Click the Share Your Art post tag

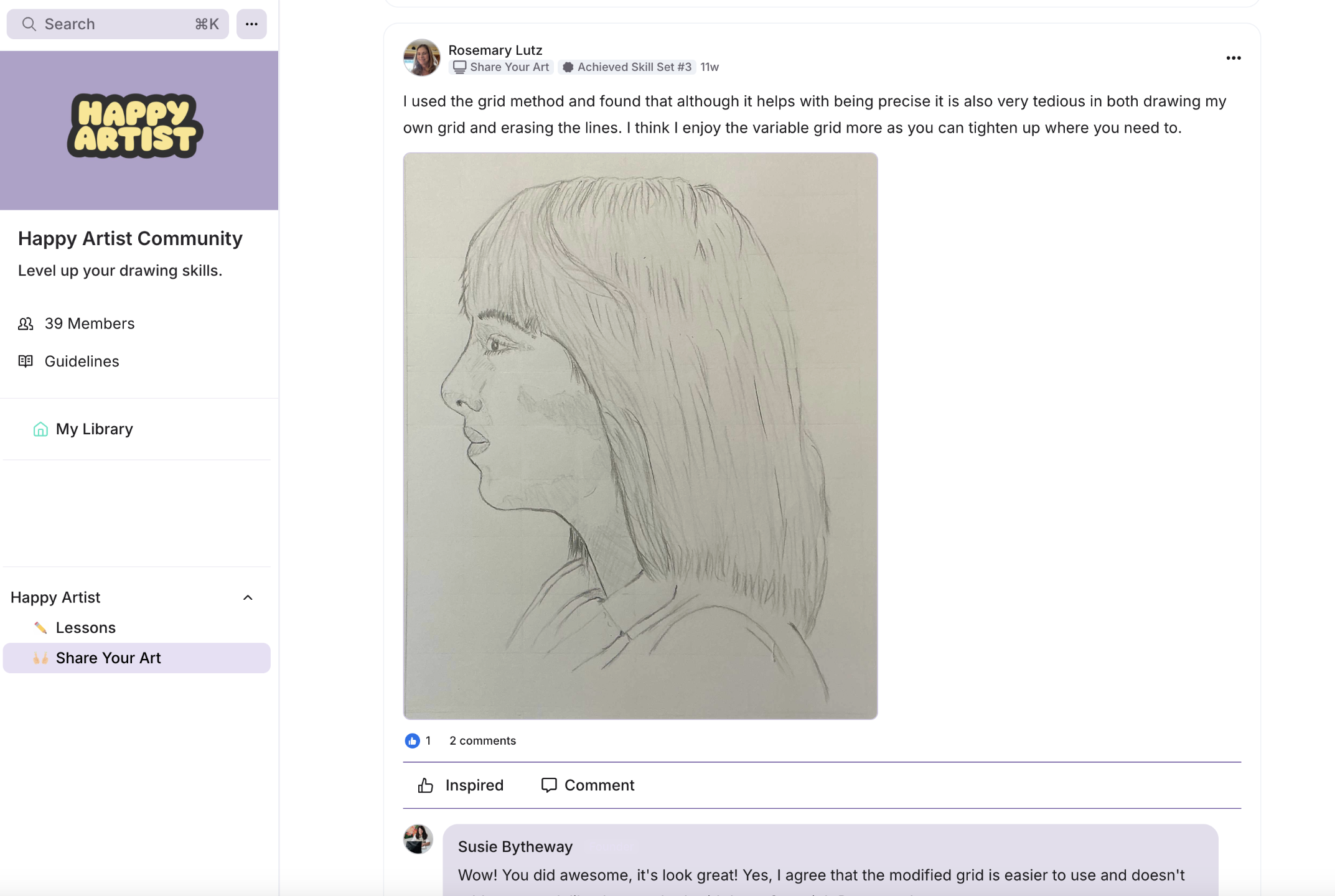click(501, 67)
